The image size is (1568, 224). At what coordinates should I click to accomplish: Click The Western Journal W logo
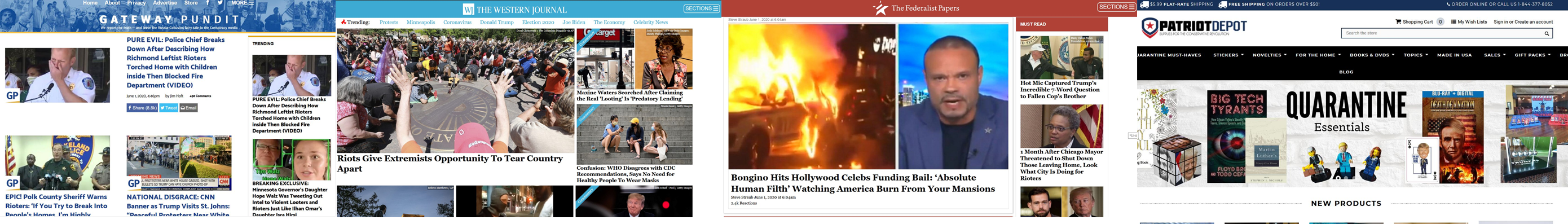tap(468, 10)
